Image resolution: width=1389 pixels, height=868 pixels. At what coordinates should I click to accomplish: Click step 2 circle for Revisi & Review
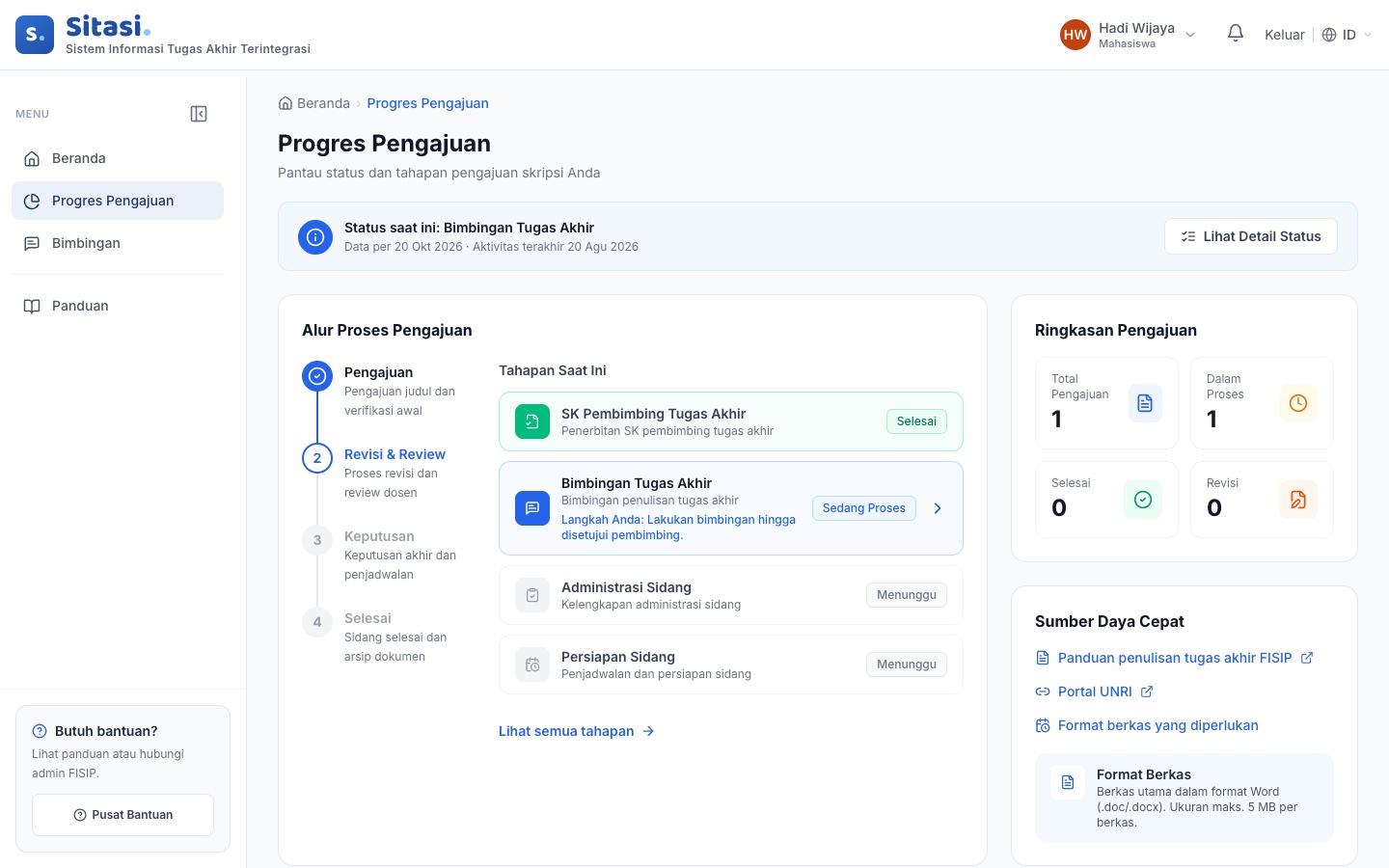(317, 458)
